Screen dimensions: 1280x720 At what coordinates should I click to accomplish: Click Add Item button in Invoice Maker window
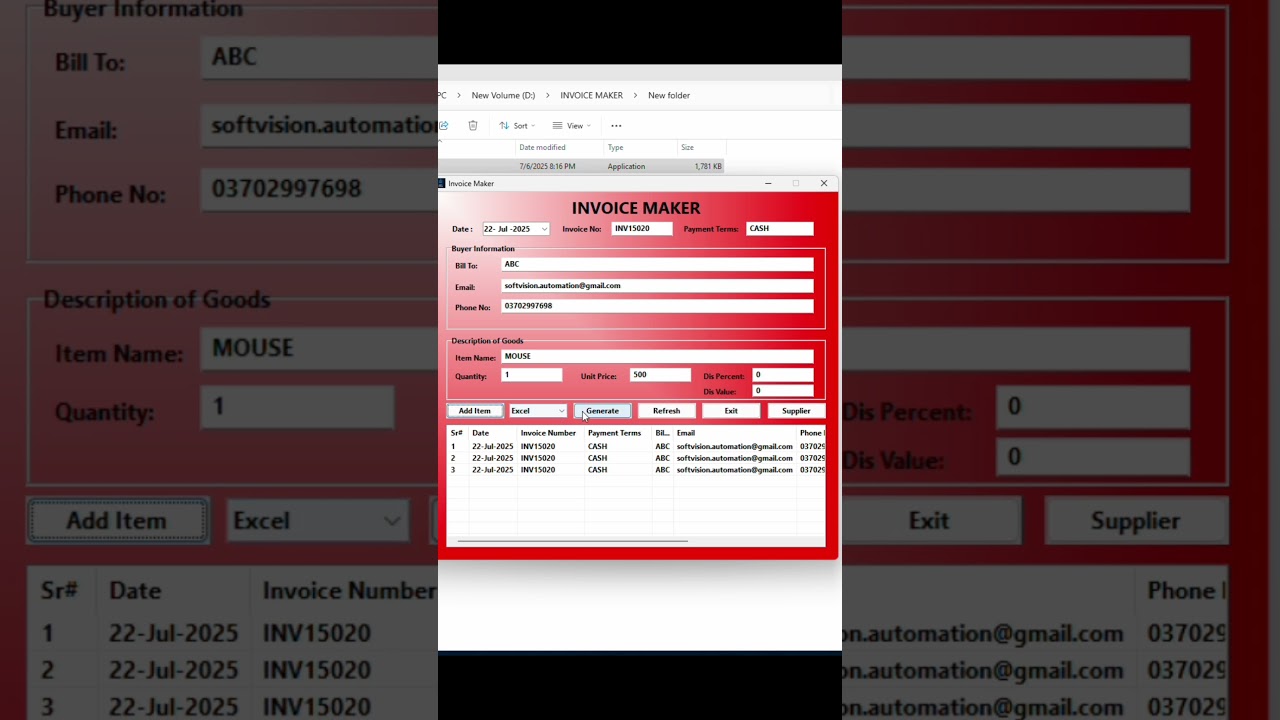475,411
